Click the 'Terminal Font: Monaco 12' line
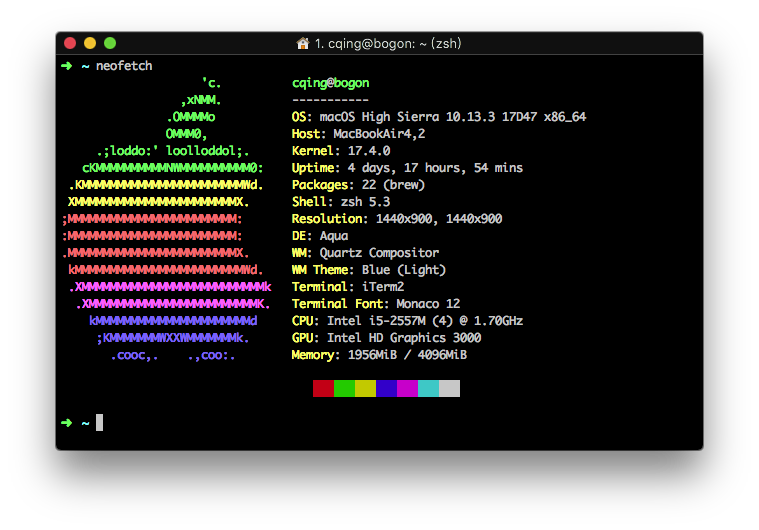 376,304
